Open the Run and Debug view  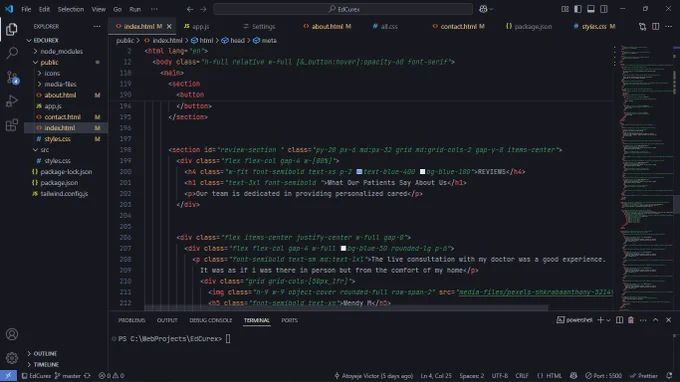point(12,101)
